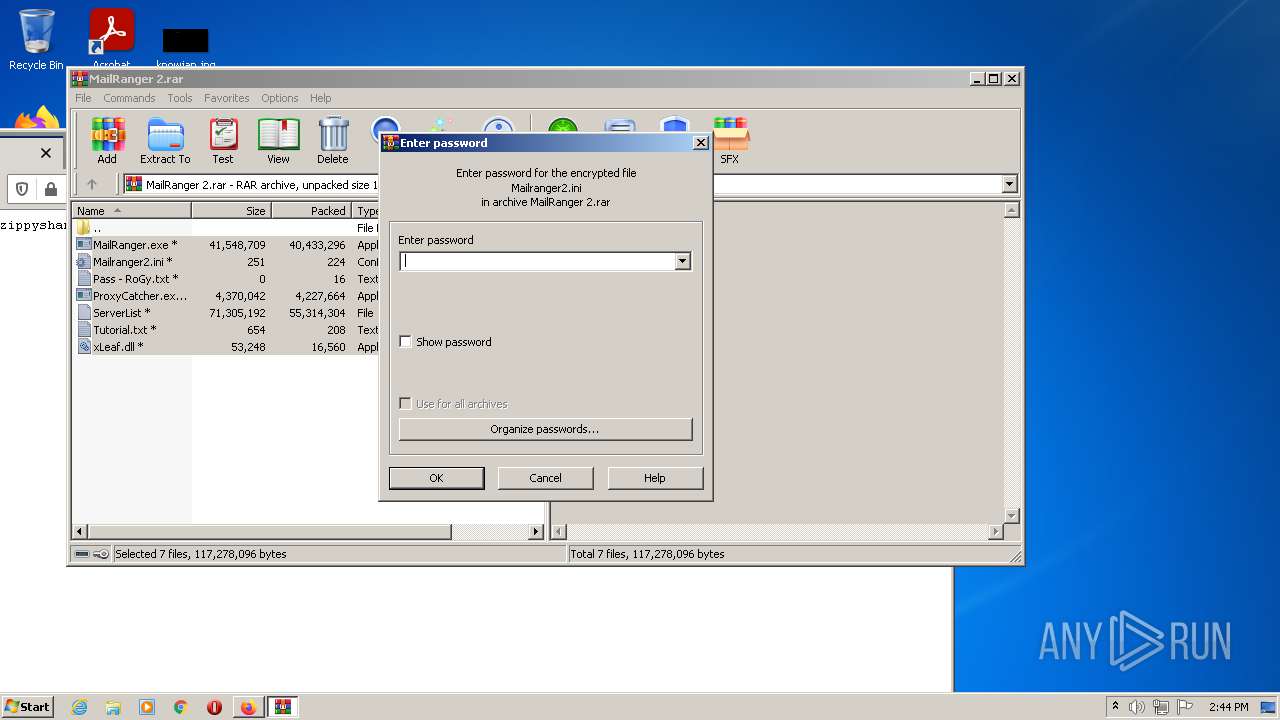The height and width of the screenshot is (720, 1280).
Task: Select the Pass - RoGy.txt file
Action: pyautogui.click(x=226, y=279)
